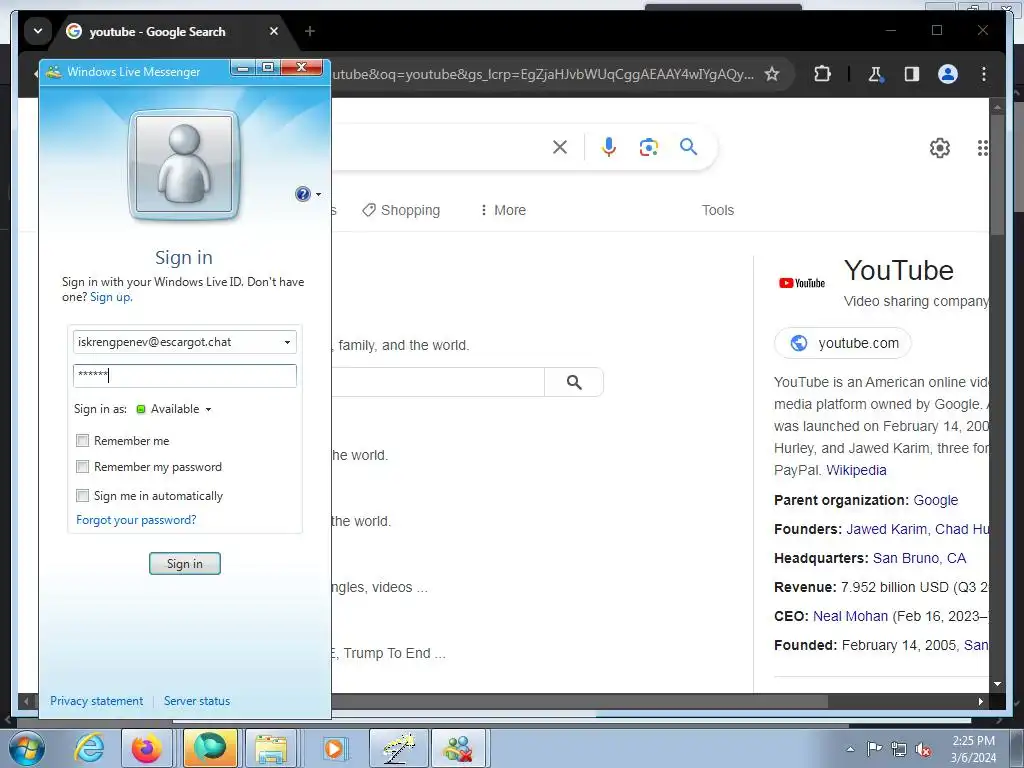The image size is (1024, 768).
Task: Launch Firefox from the taskbar
Action: point(146,748)
